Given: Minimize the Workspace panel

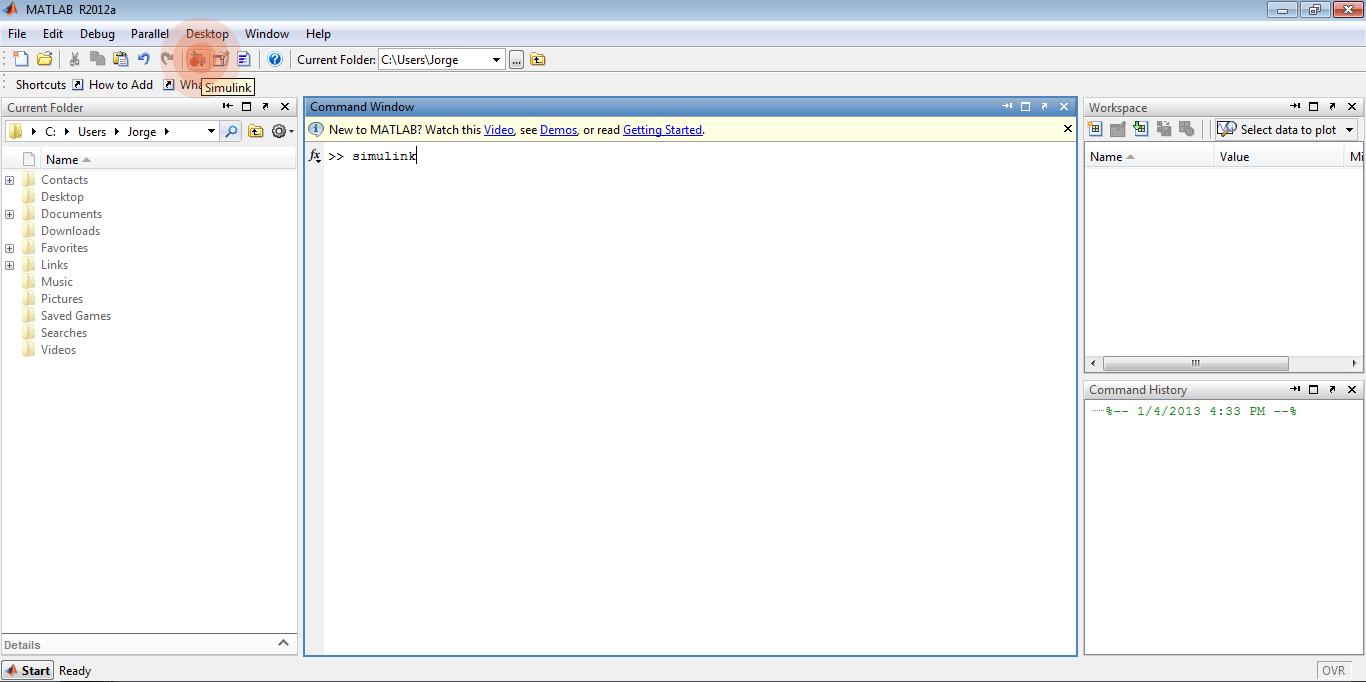Looking at the screenshot, I should [1295, 106].
